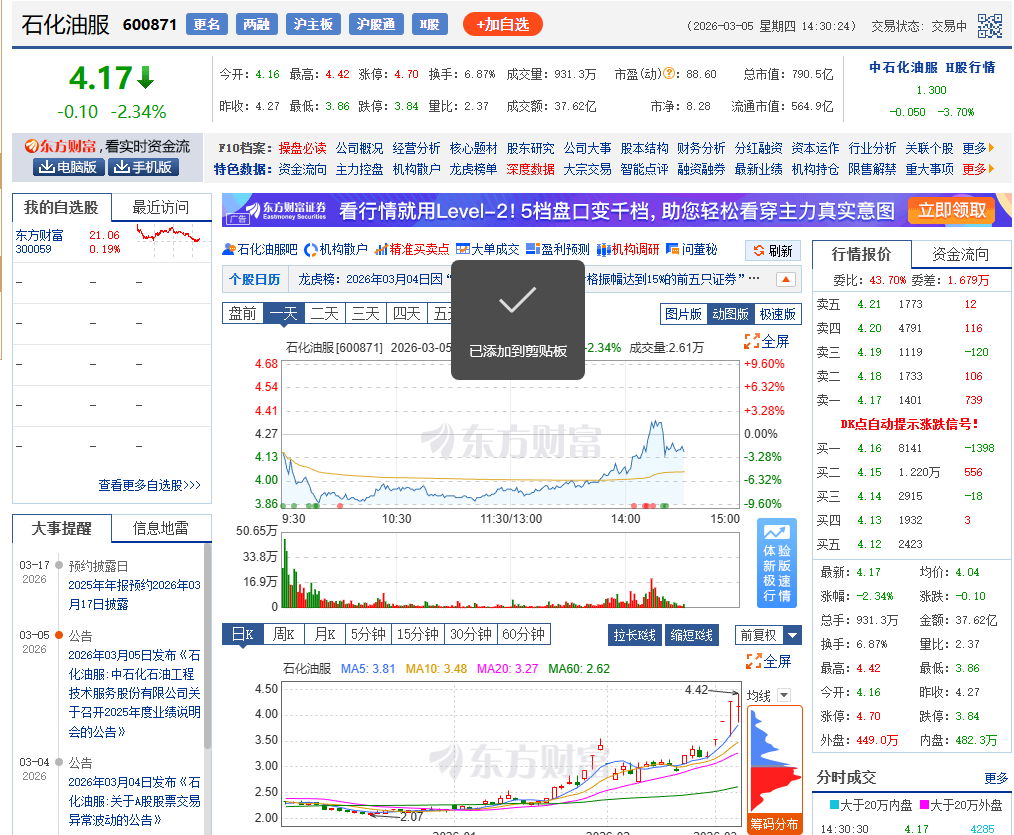Switch to 60分钟 K-line tab
The image size is (1014, 835).
tap(523, 634)
